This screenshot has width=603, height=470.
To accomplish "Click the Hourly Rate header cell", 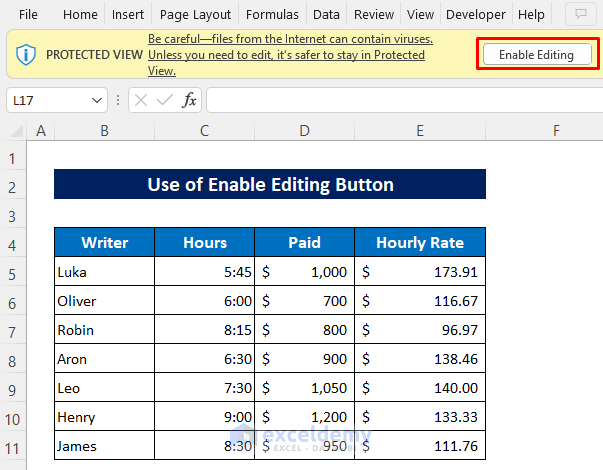I will [x=420, y=242].
